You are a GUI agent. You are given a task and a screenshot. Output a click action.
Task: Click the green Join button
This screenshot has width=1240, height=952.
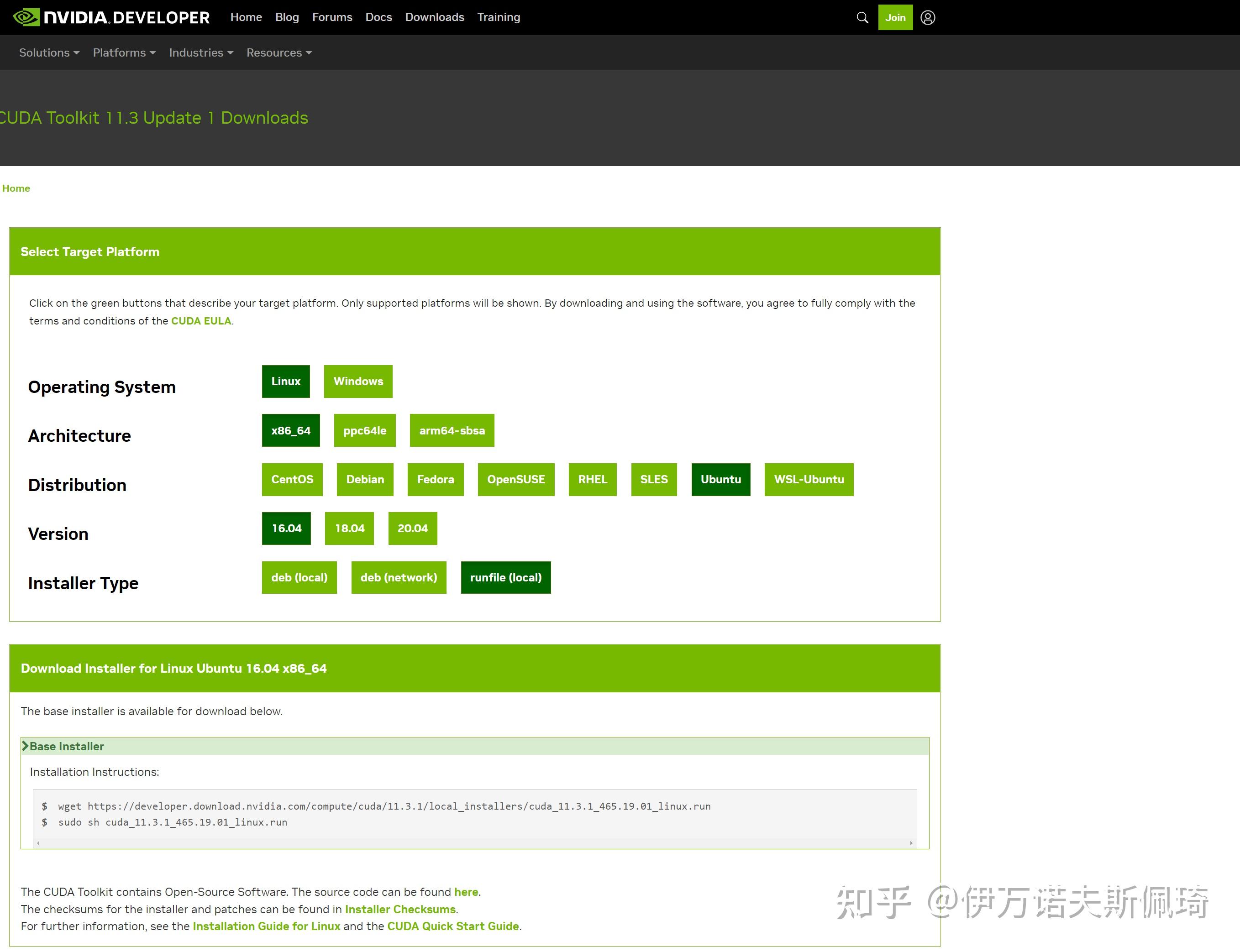coord(895,17)
